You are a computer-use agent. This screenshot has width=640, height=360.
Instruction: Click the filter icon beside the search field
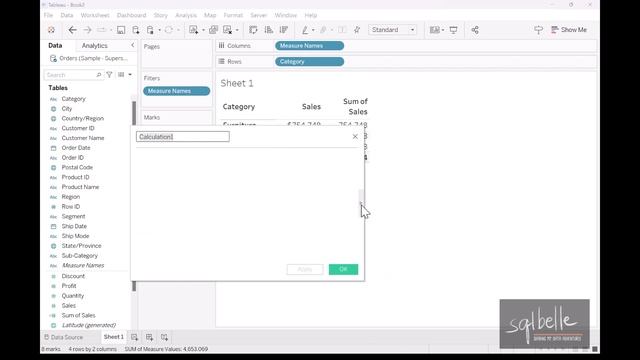[x=109, y=75]
